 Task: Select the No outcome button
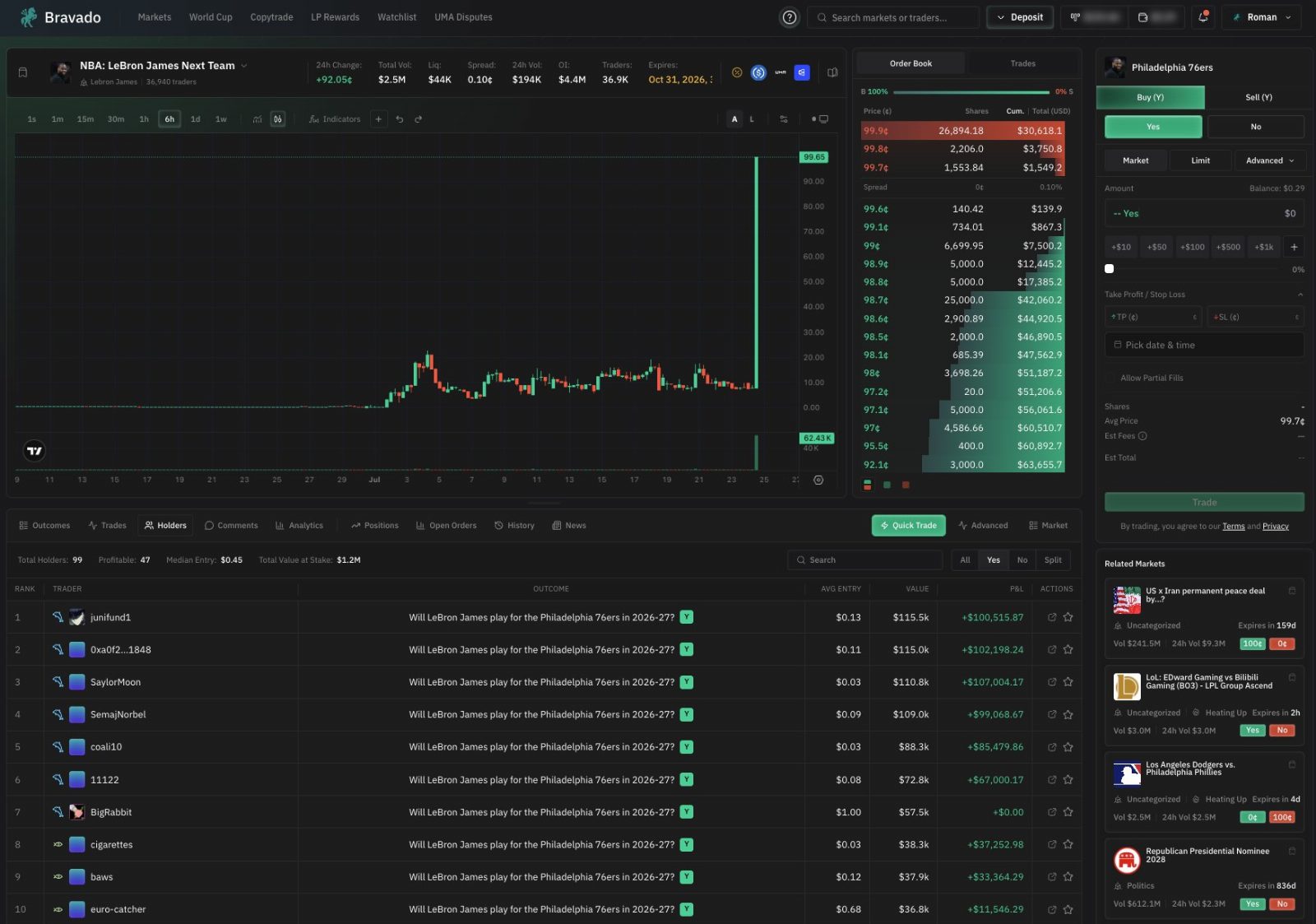coord(1255,127)
